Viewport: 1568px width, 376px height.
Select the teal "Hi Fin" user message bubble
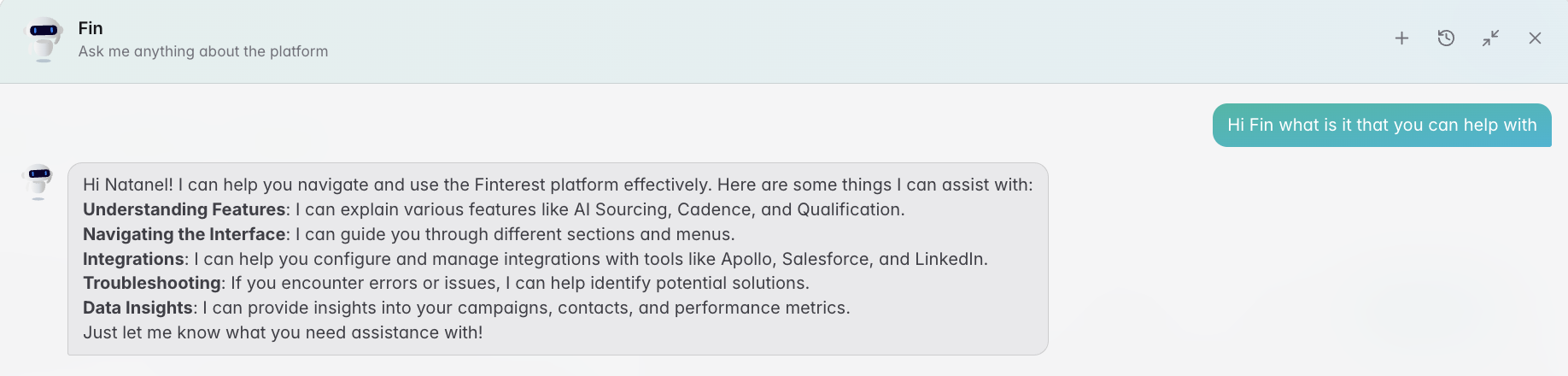tap(1382, 125)
